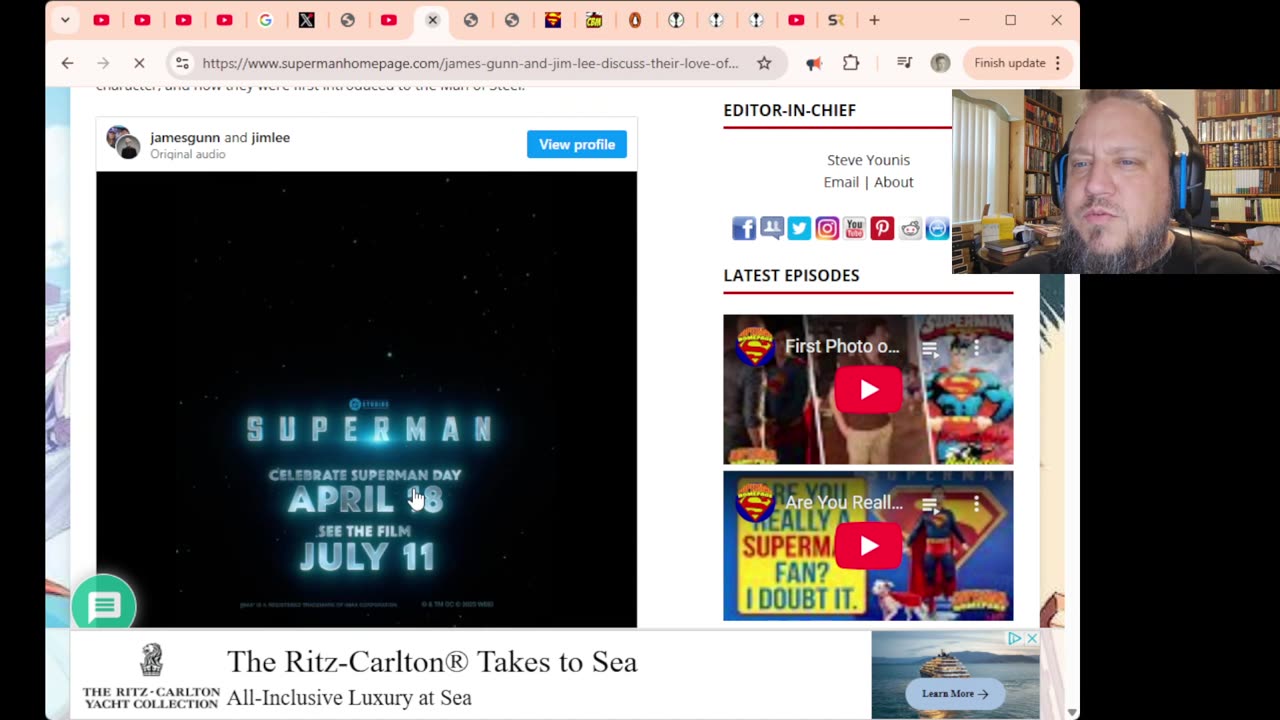Open the Chrome profile avatar
This screenshot has height=720, width=1280.
(x=940, y=63)
